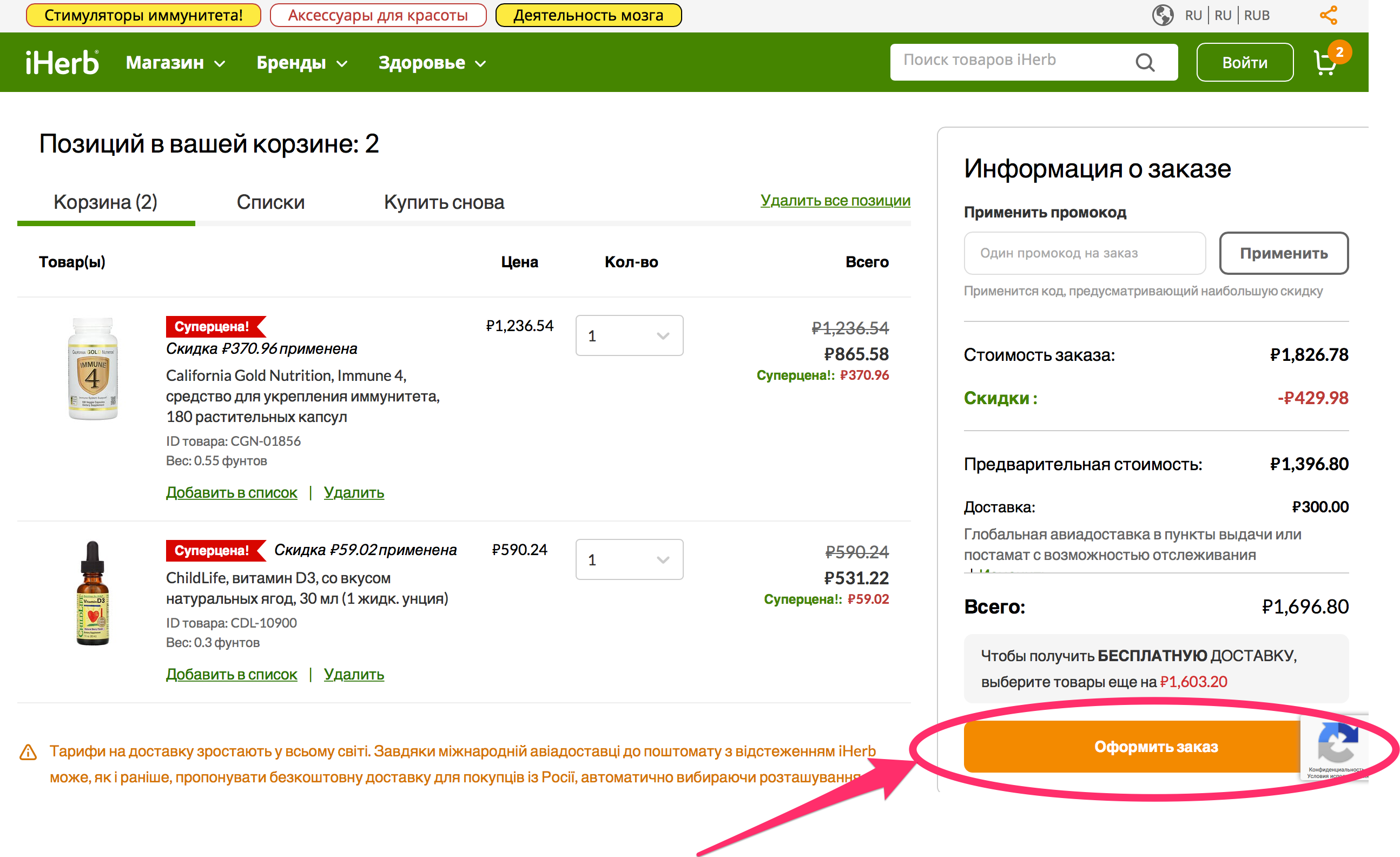This screenshot has width=1400, height=857.
Task: Open ChildLife витамин D3 product title
Action: [307, 588]
